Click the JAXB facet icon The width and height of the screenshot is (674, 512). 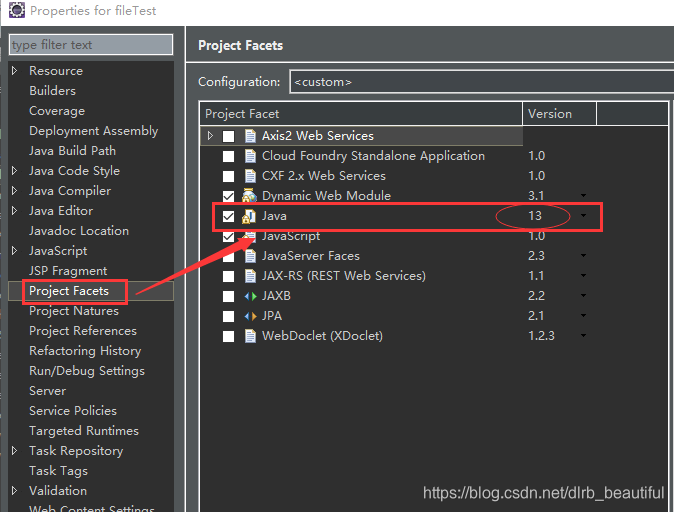[x=251, y=296]
